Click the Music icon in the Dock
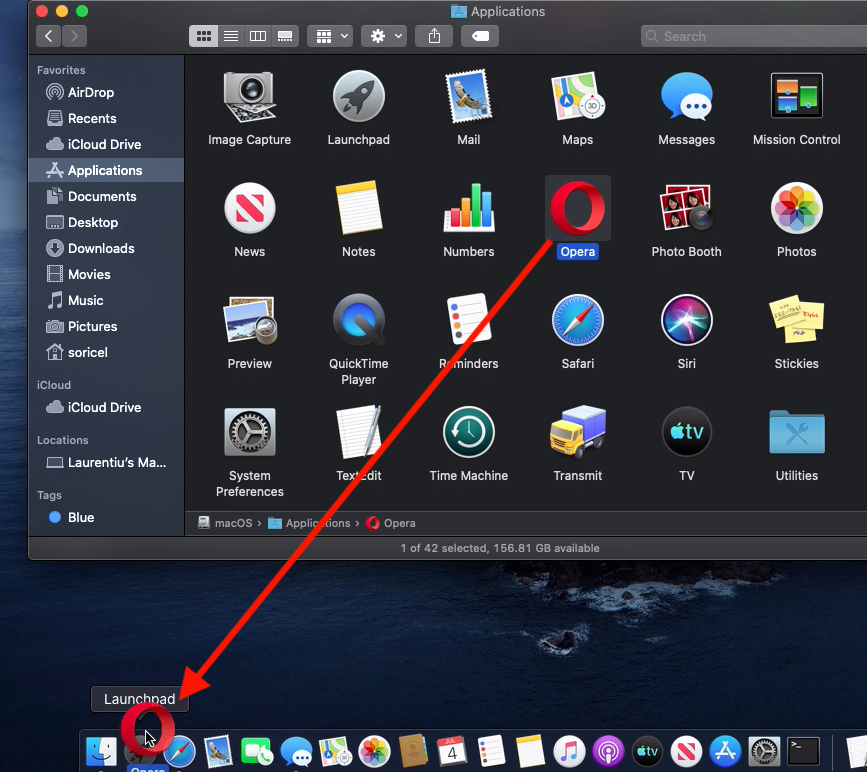Screen dimensions: 867x772 [x=569, y=751]
